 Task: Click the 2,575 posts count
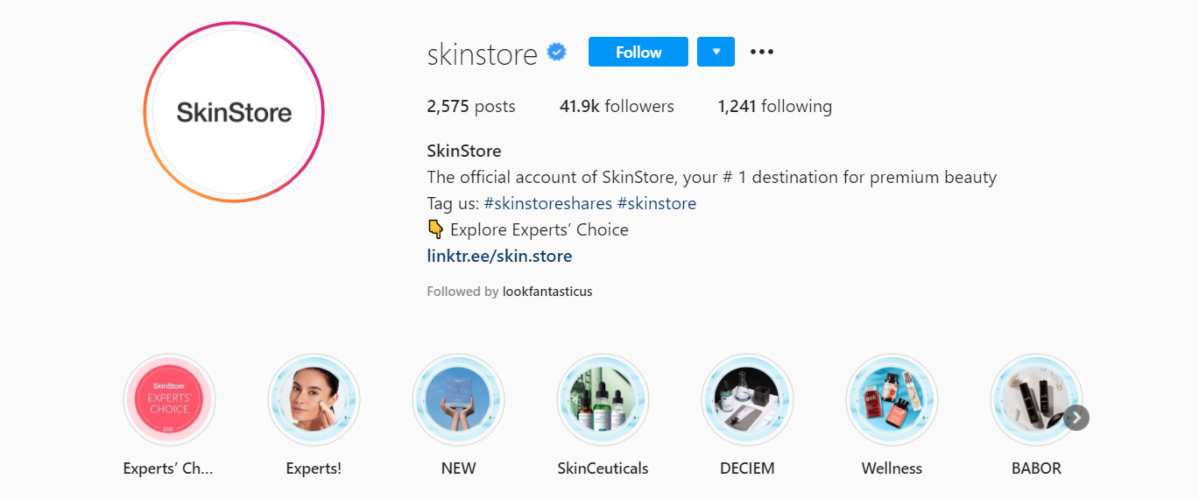coord(471,106)
